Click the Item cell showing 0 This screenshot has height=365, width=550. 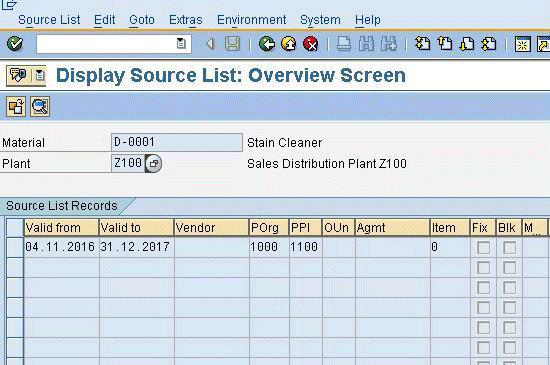(450, 247)
